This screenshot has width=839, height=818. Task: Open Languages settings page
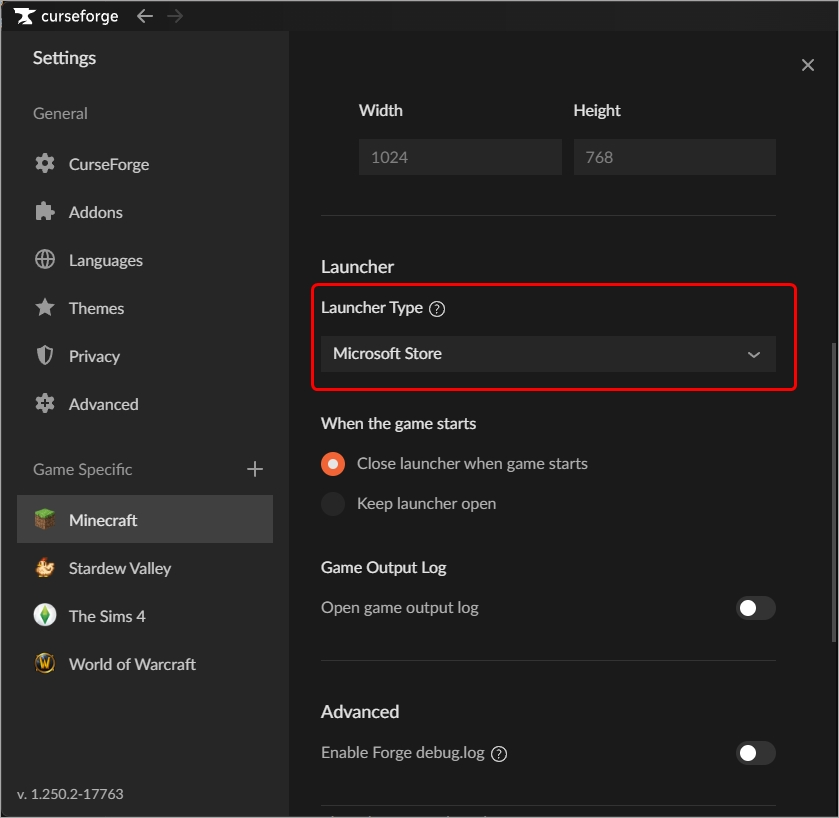pyautogui.click(x=145, y=260)
